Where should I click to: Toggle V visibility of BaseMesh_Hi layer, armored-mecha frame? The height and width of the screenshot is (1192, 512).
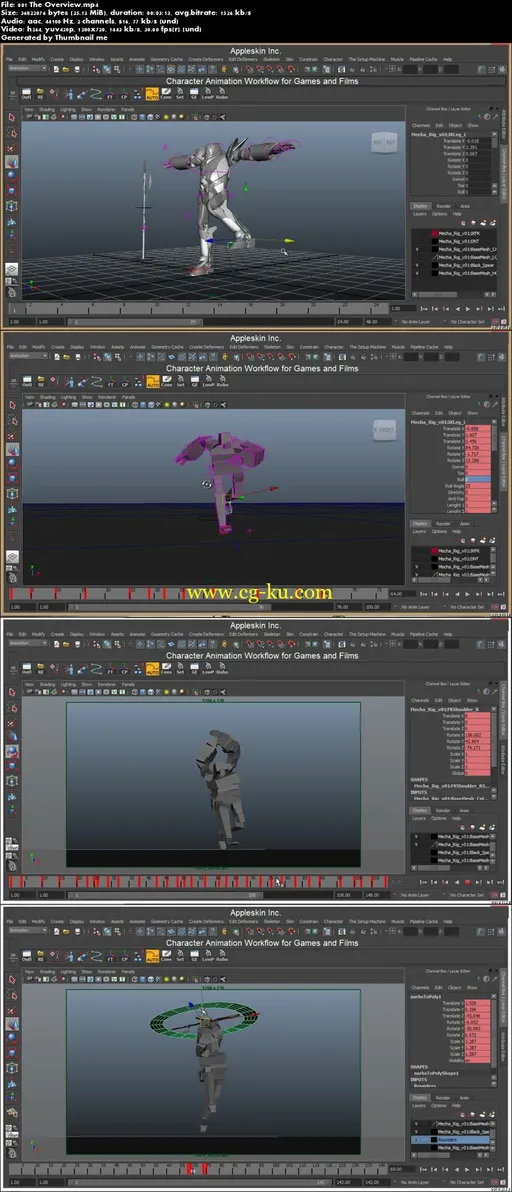pos(416,272)
